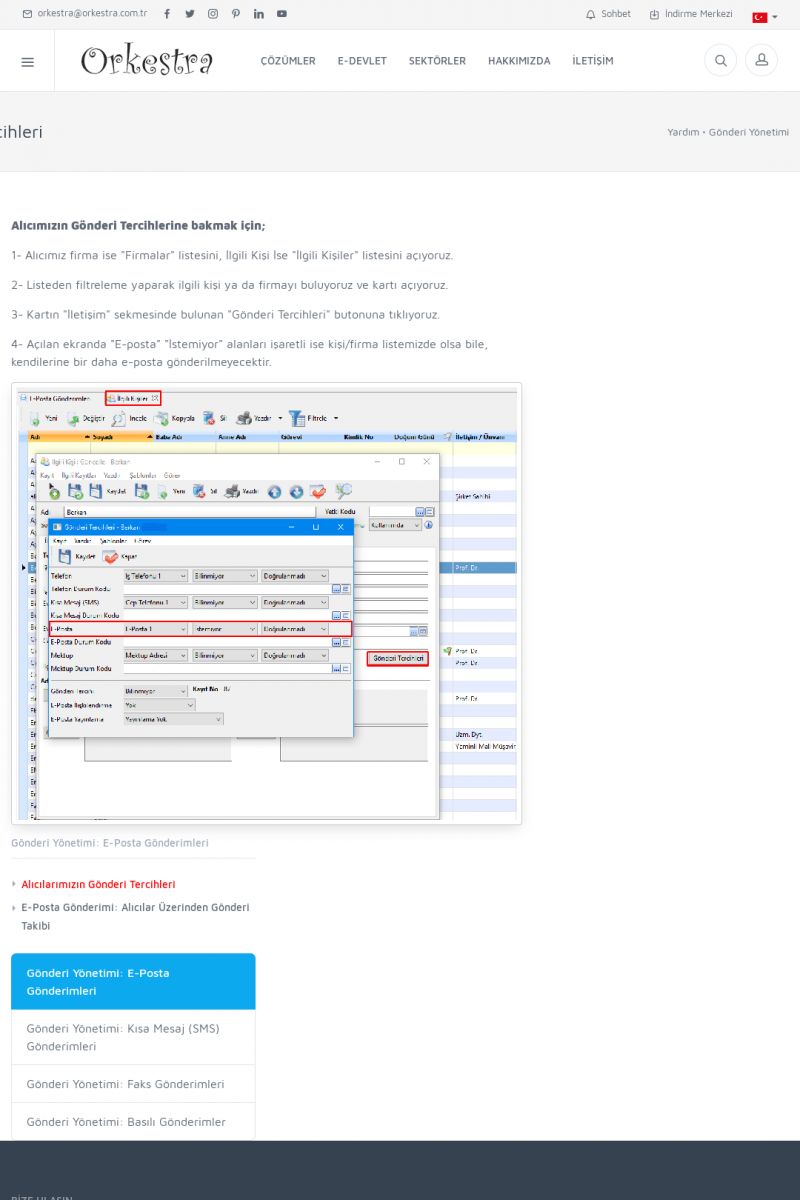800x1200 pixels.
Task: Open the Pinterest social icon
Action: point(236,14)
